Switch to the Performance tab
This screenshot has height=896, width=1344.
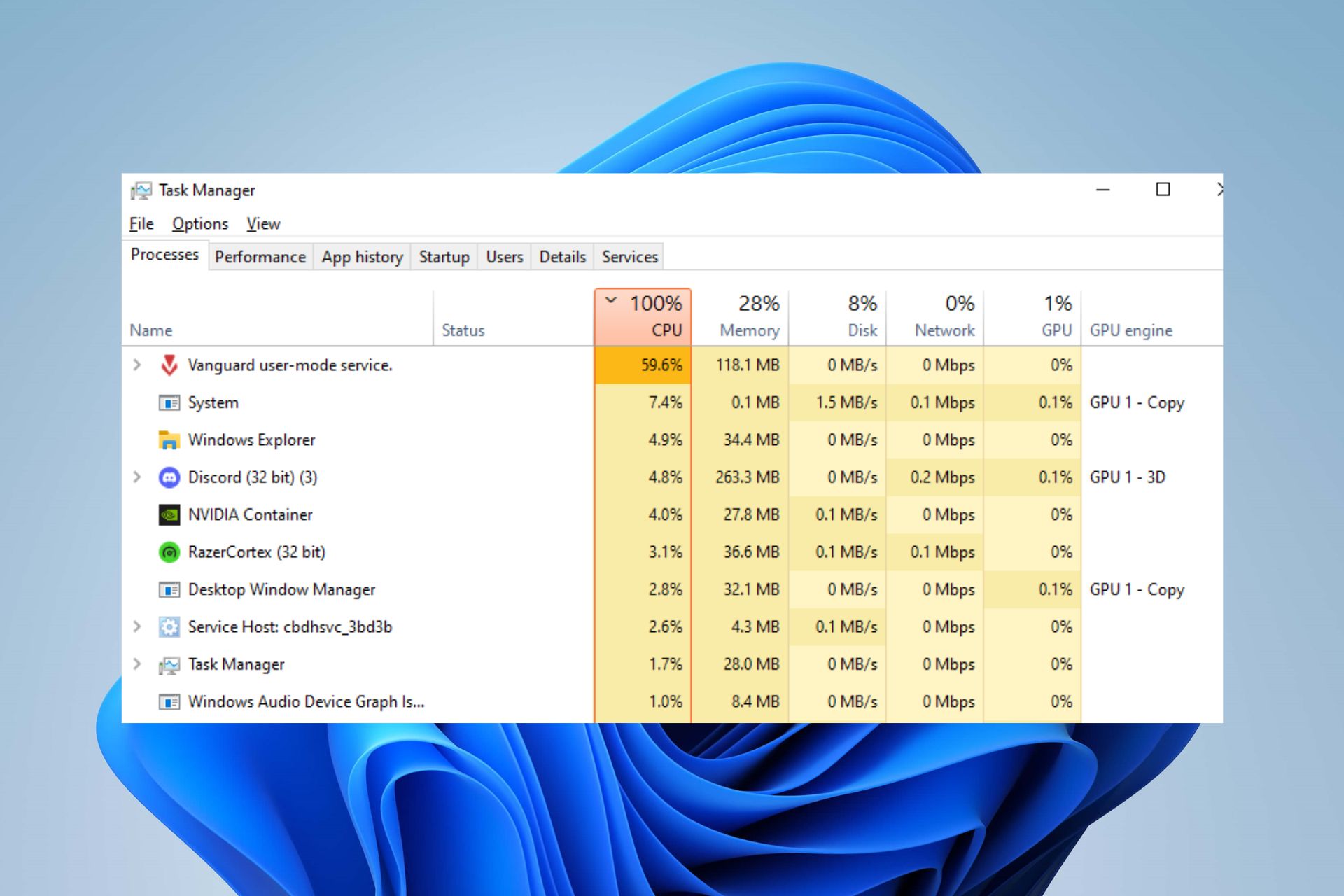(258, 257)
